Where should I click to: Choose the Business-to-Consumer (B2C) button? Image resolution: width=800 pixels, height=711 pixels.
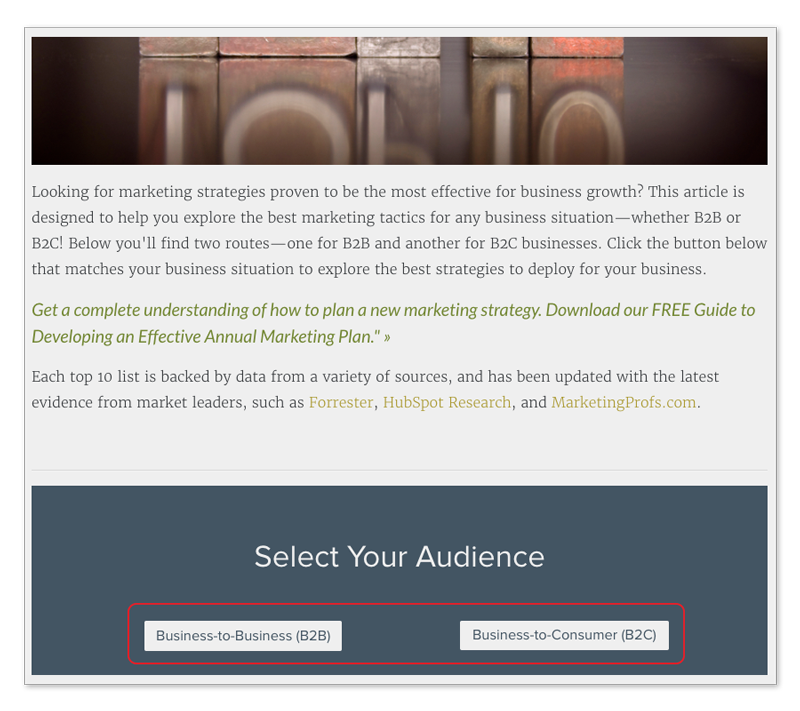(x=564, y=635)
